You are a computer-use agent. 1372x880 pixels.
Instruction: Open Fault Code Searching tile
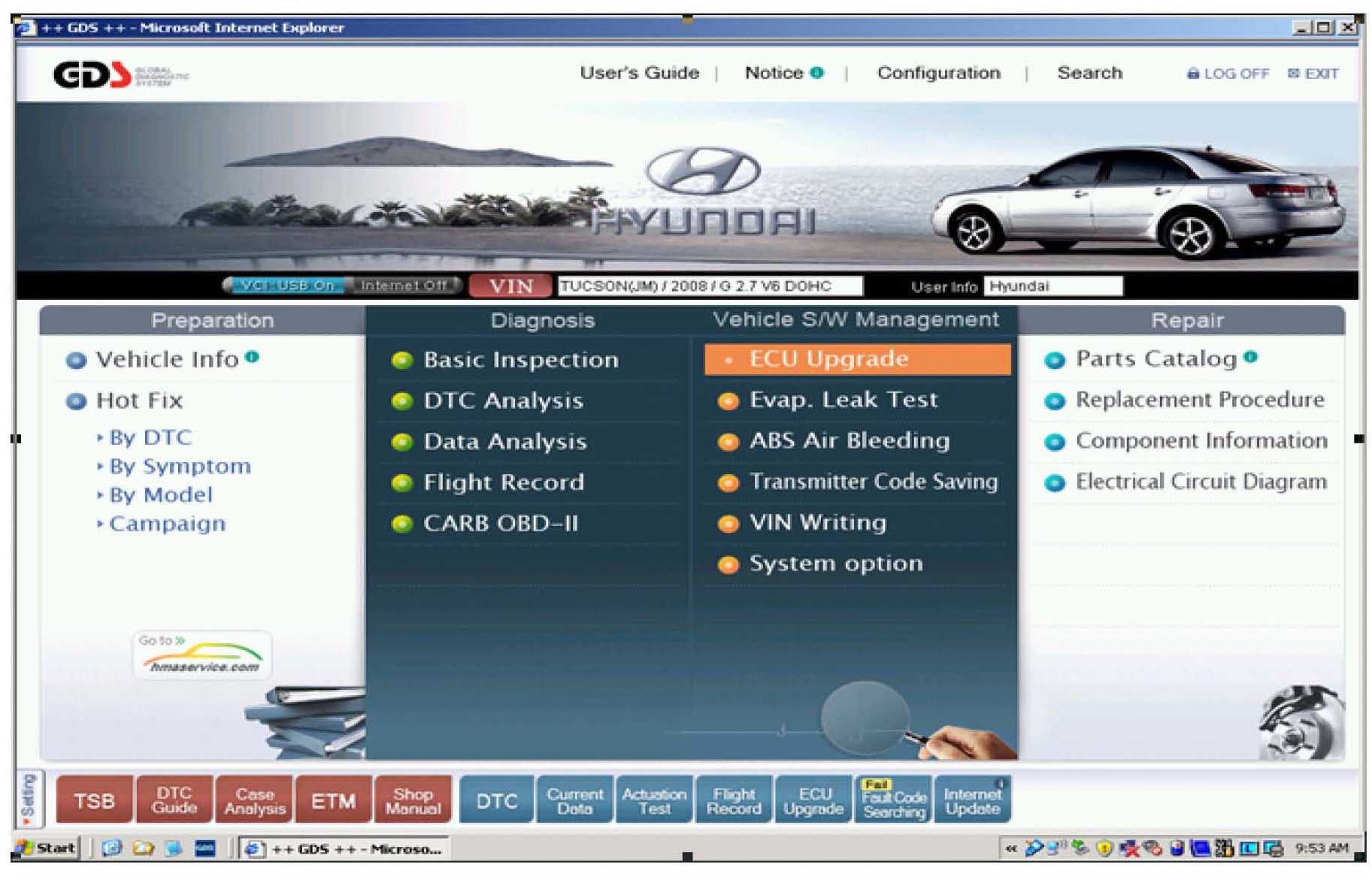pos(893,801)
